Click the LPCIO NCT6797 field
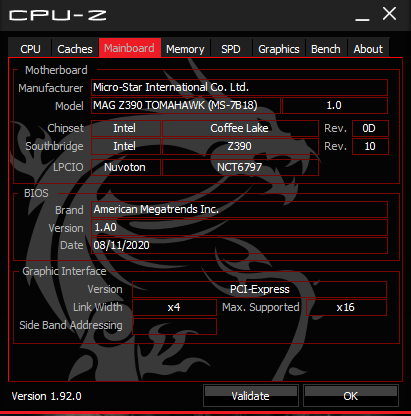Viewport: 411px width, 416px height. [240, 167]
